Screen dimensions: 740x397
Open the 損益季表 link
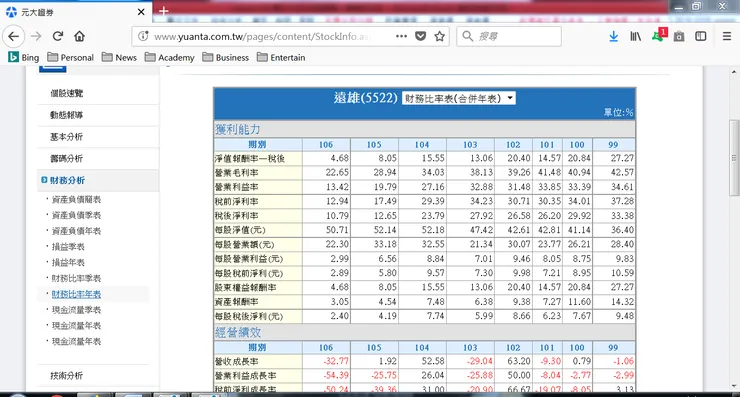[68, 246]
